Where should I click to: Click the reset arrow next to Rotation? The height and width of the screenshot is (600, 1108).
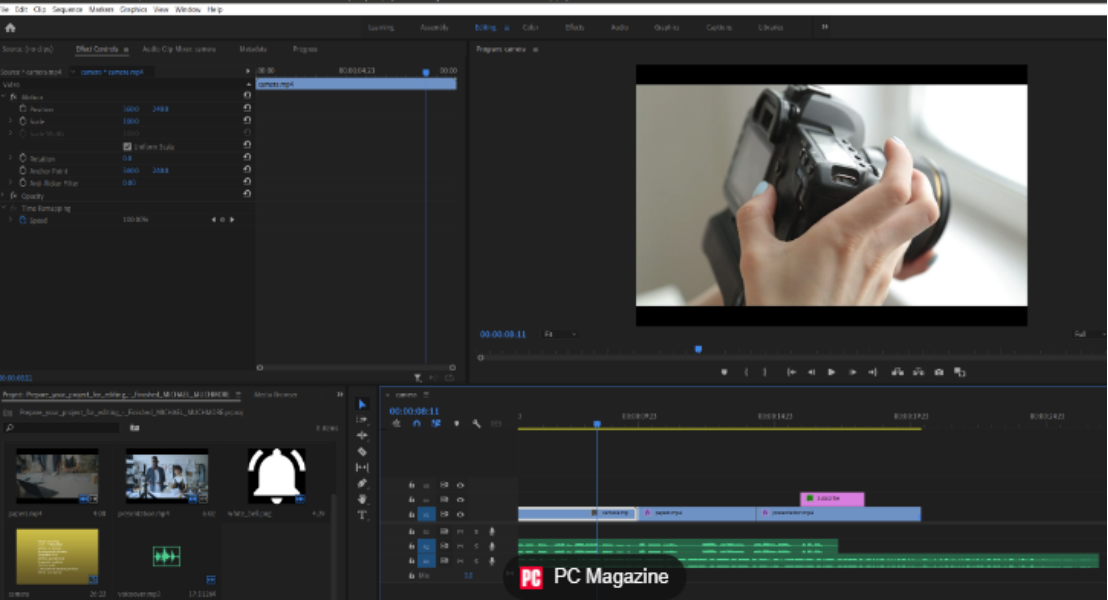tap(246, 158)
